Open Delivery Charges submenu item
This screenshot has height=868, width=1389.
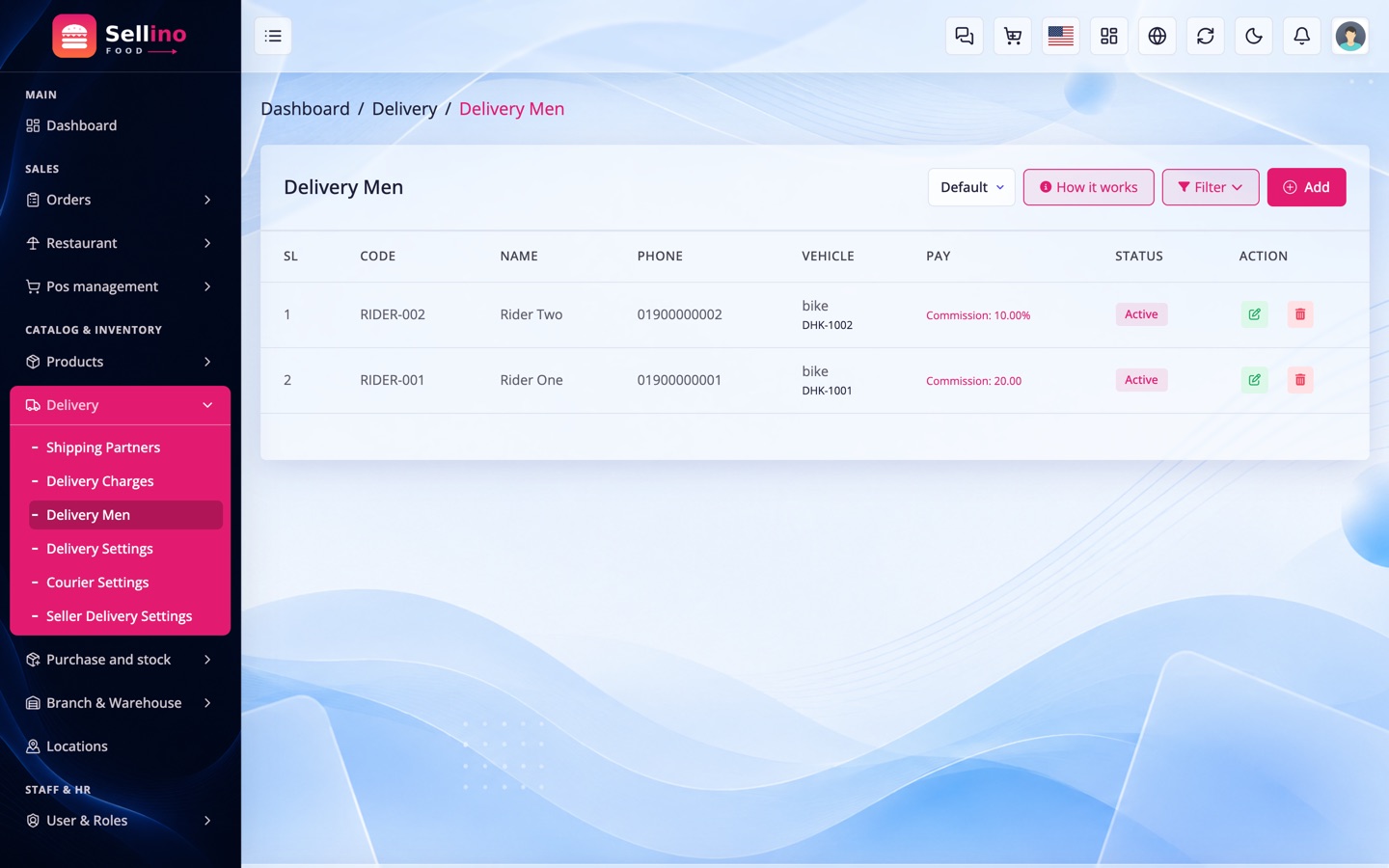click(125, 481)
